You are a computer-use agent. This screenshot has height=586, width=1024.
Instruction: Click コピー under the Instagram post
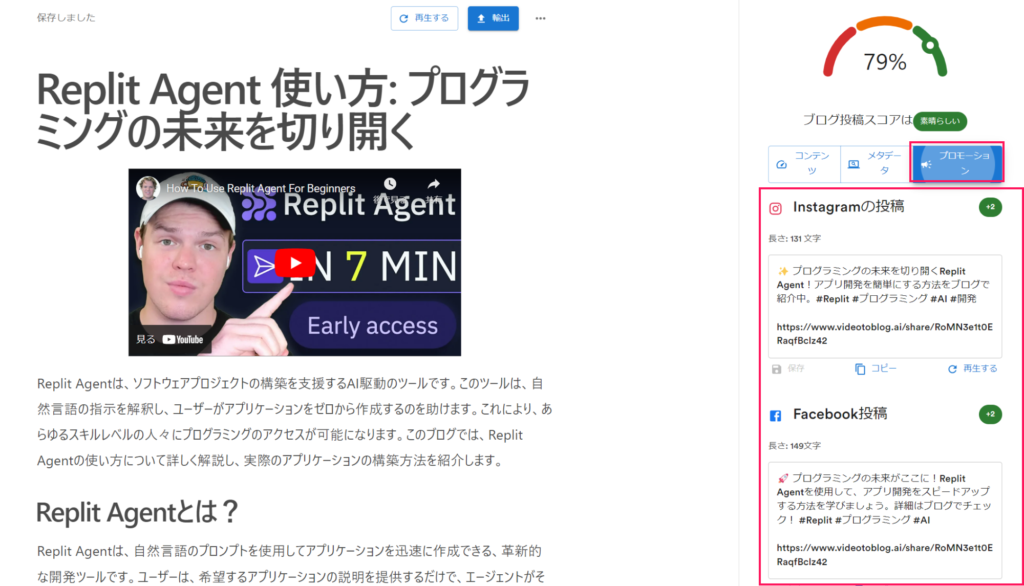tap(876, 369)
